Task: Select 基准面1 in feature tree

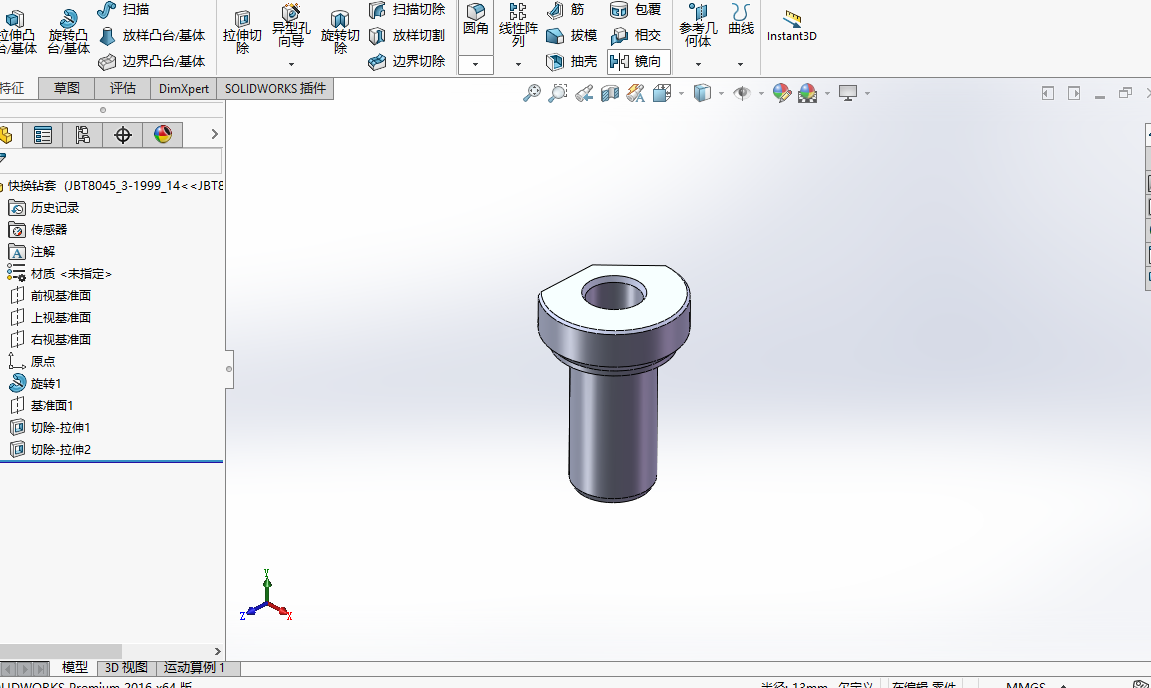Action: [x=41, y=405]
